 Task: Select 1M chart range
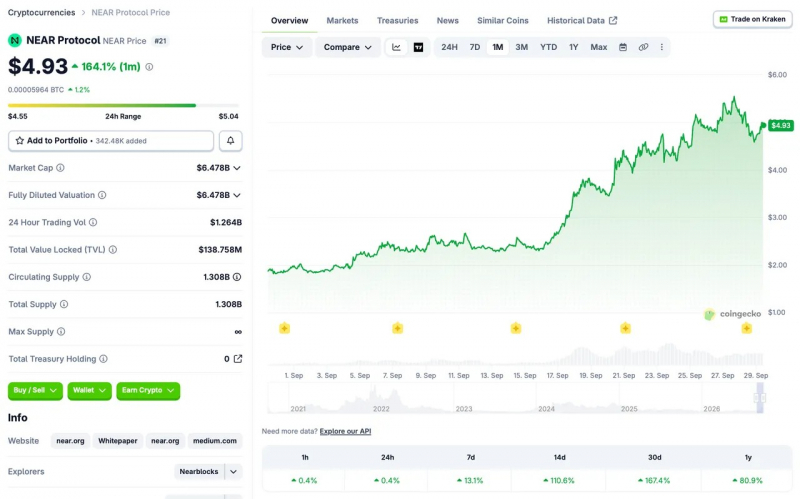(498, 47)
